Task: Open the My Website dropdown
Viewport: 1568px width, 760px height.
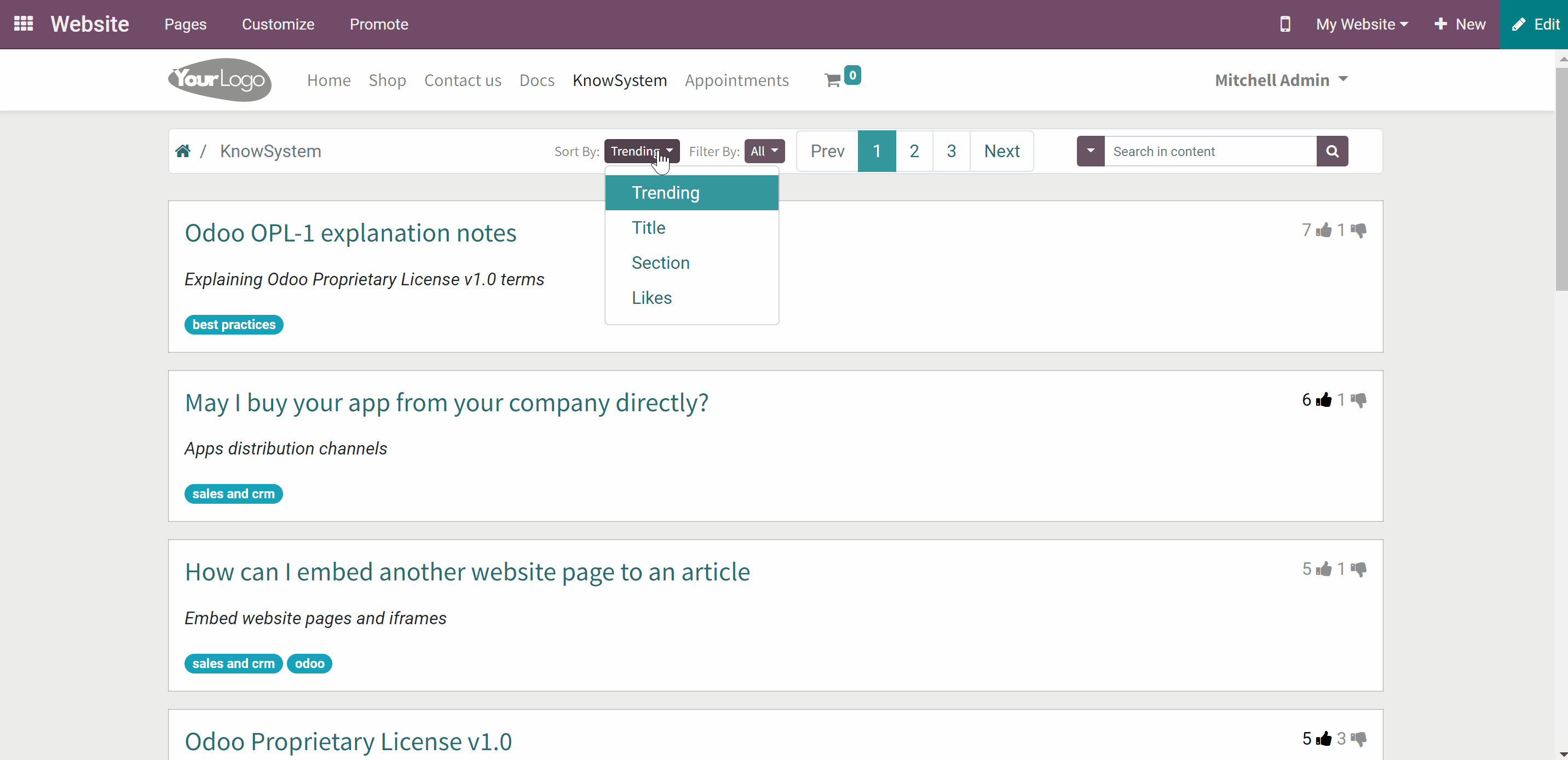Action: point(1362,24)
